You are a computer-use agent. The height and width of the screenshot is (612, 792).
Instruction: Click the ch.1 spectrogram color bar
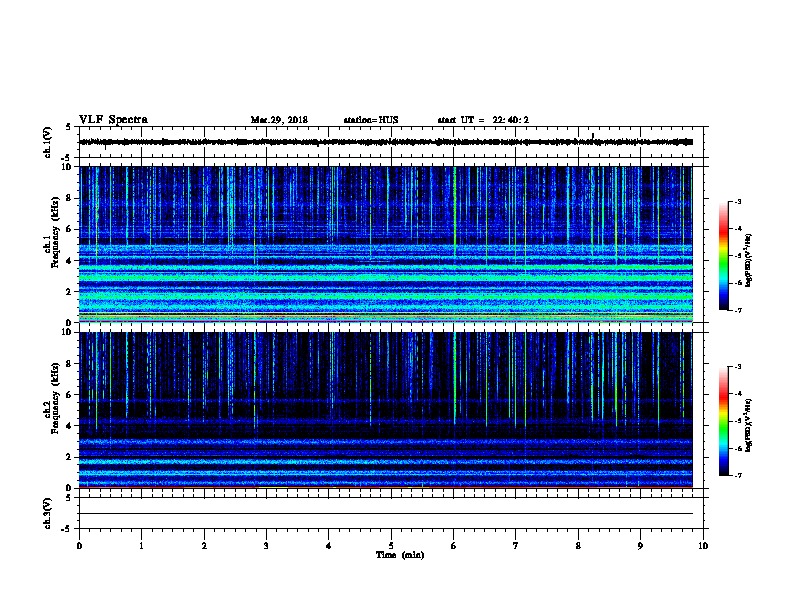click(x=723, y=256)
